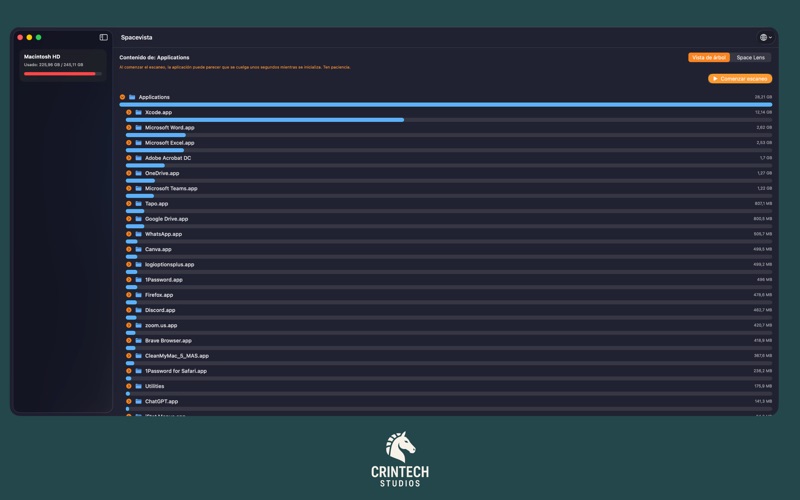Toggle the sidebar panel icon
Image resolution: width=800 pixels, height=500 pixels.
pyautogui.click(x=104, y=37)
